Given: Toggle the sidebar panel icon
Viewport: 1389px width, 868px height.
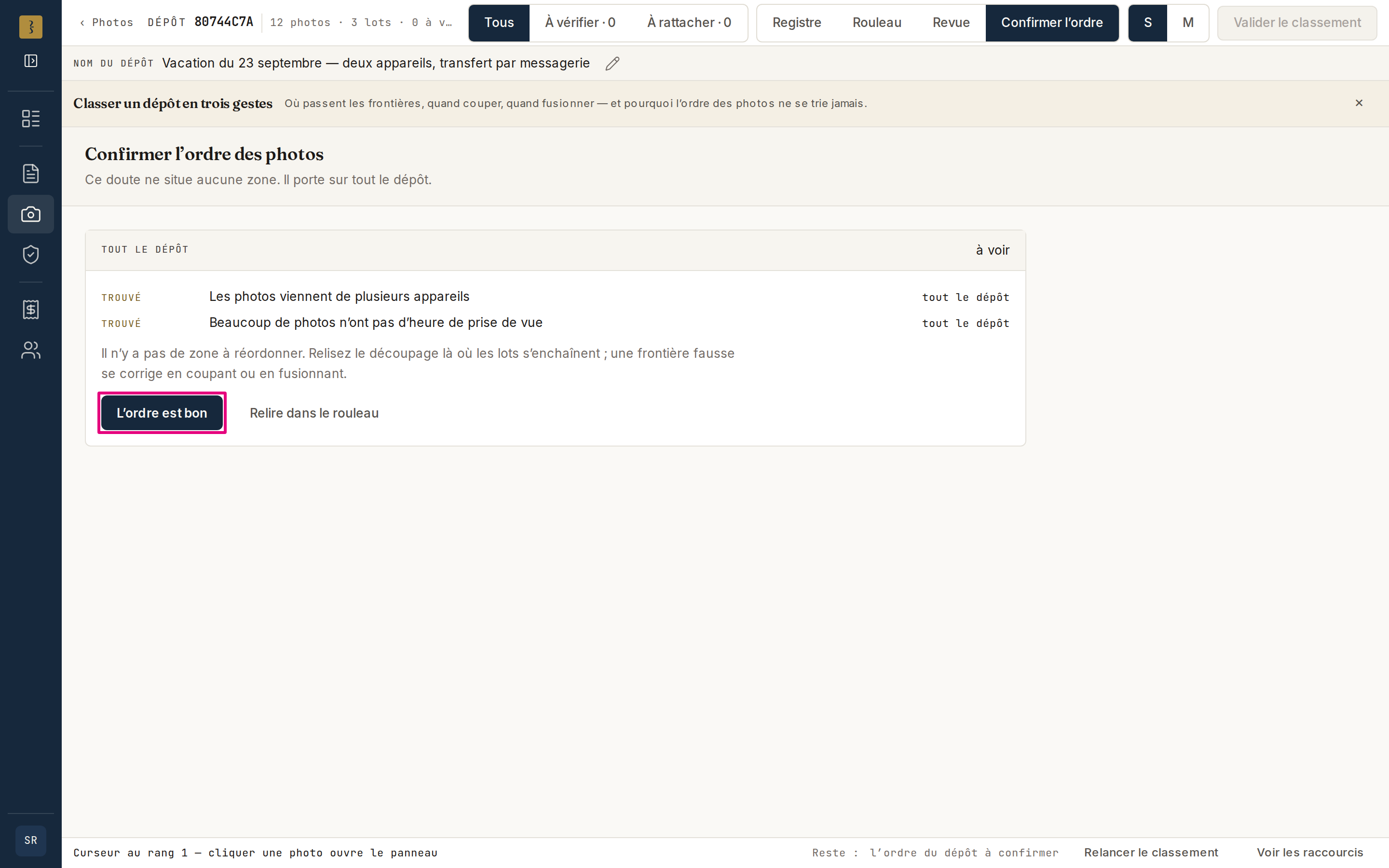Looking at the screenshot, I should 30,61.
